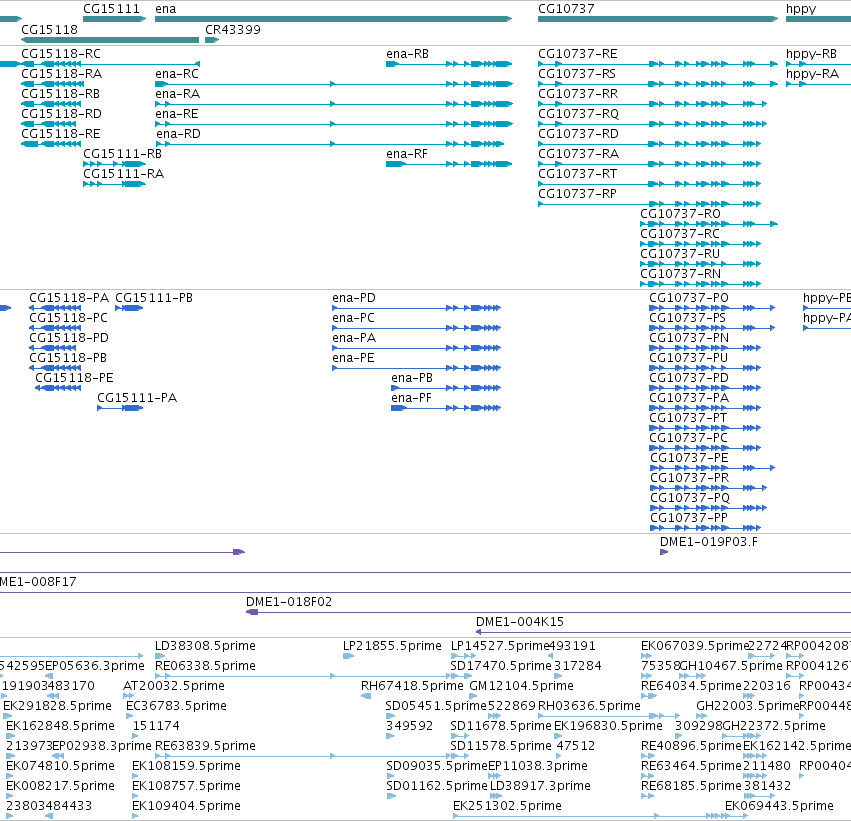
Task: Open the CG10737-RR transcript label
Action: 578,94
